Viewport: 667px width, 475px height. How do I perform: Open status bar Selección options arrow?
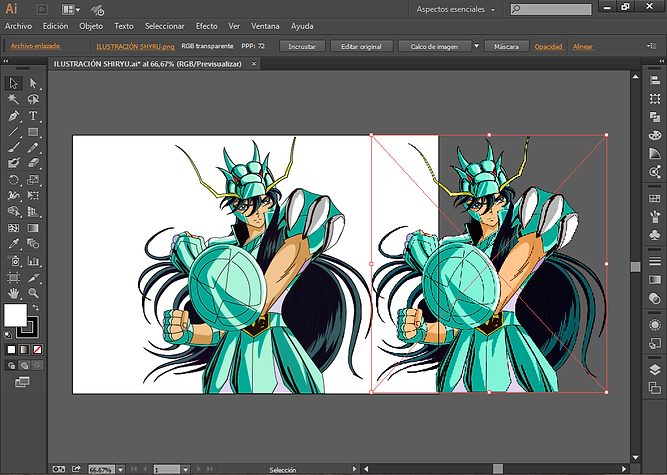pos(354,469)
